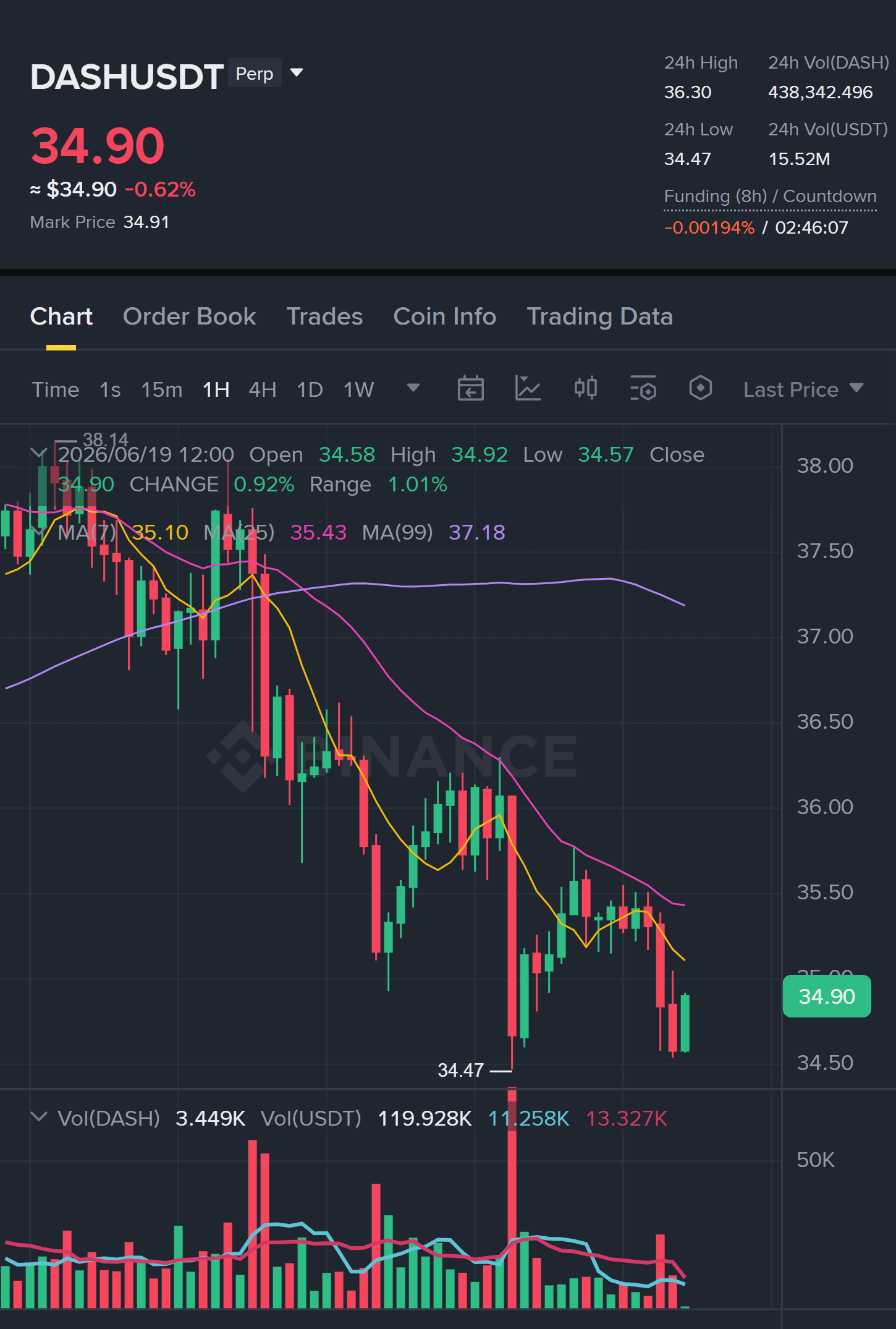Switch to the Chart tab

(x=61, y=316)
